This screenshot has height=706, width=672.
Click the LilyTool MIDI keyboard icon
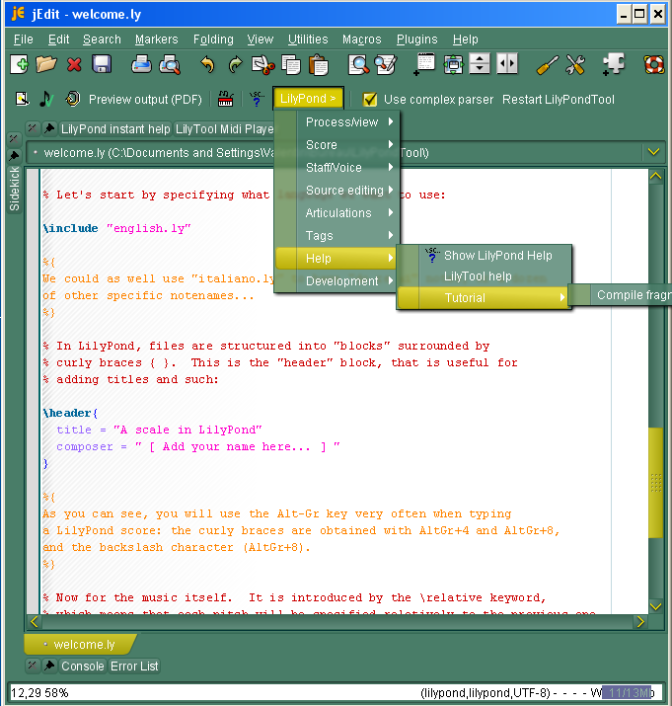[x=226, y=99]
